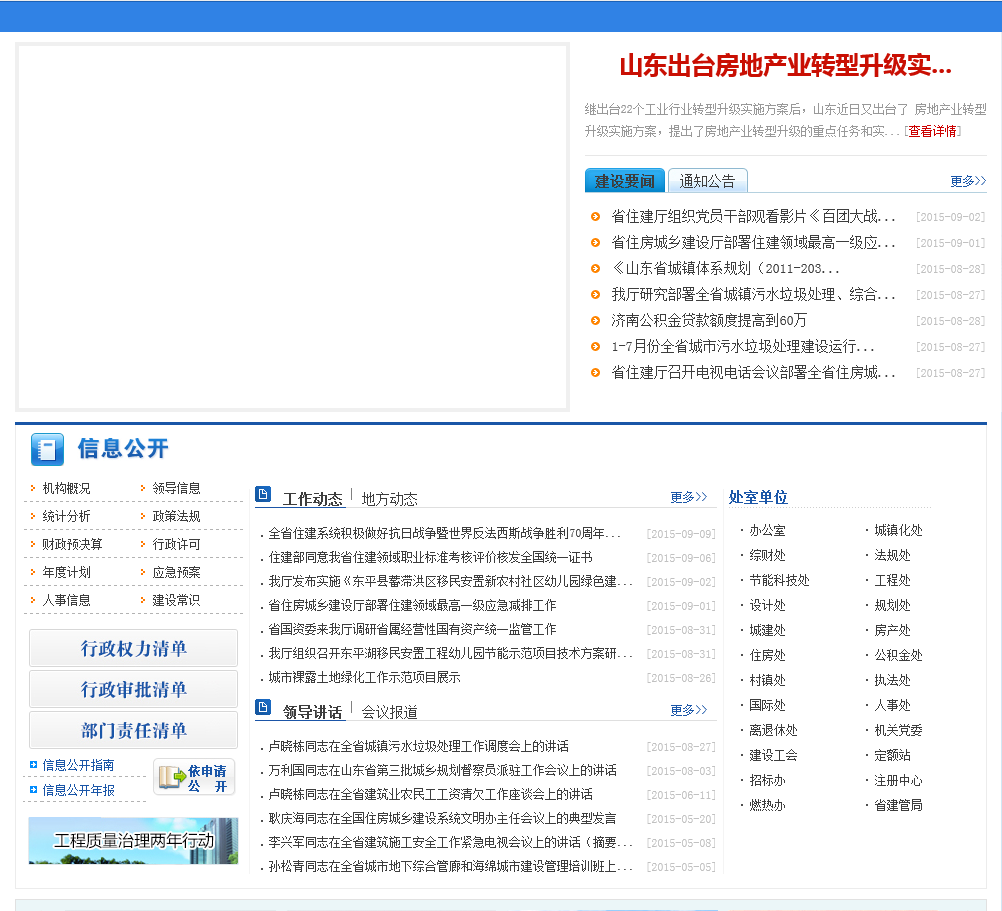Click the square icon before 信息公开年报
The height and width of the screenshot is (911, 1002).
click(33, 790)
